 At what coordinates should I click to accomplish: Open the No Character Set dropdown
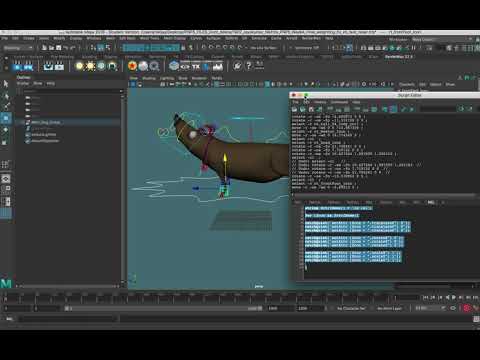tap(351, 309)
